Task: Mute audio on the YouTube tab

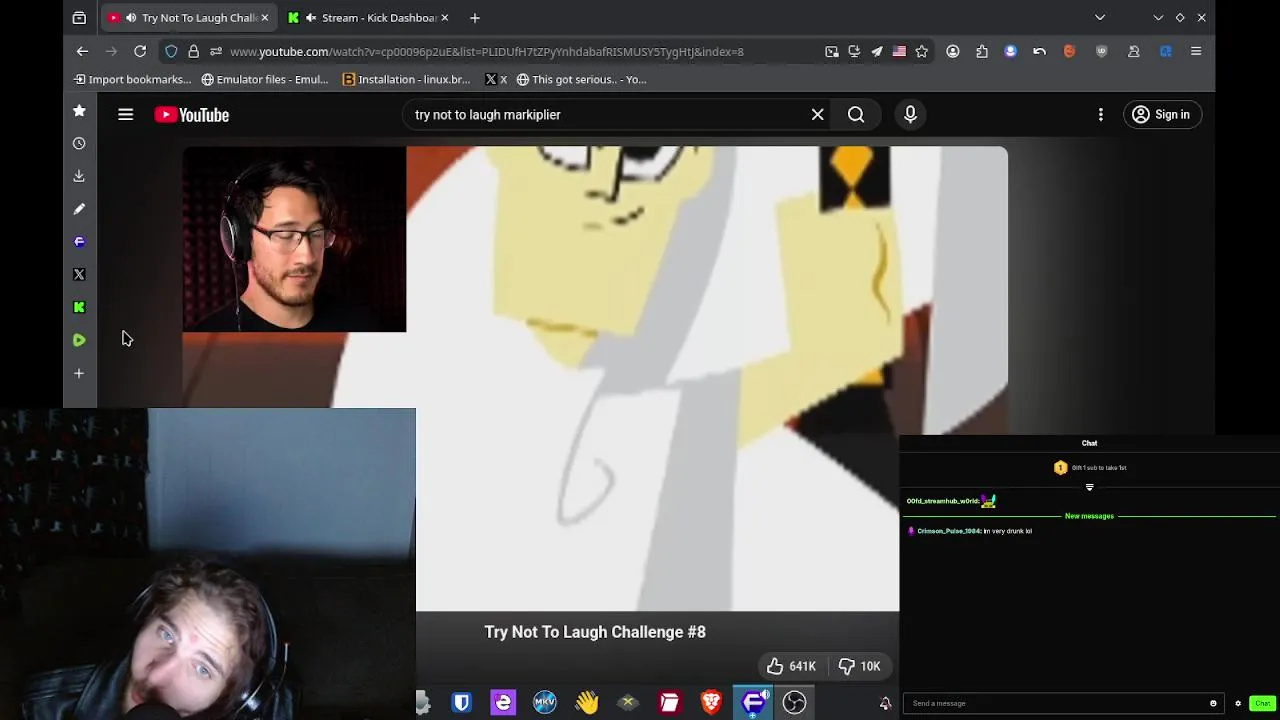Action: point(130,17)
